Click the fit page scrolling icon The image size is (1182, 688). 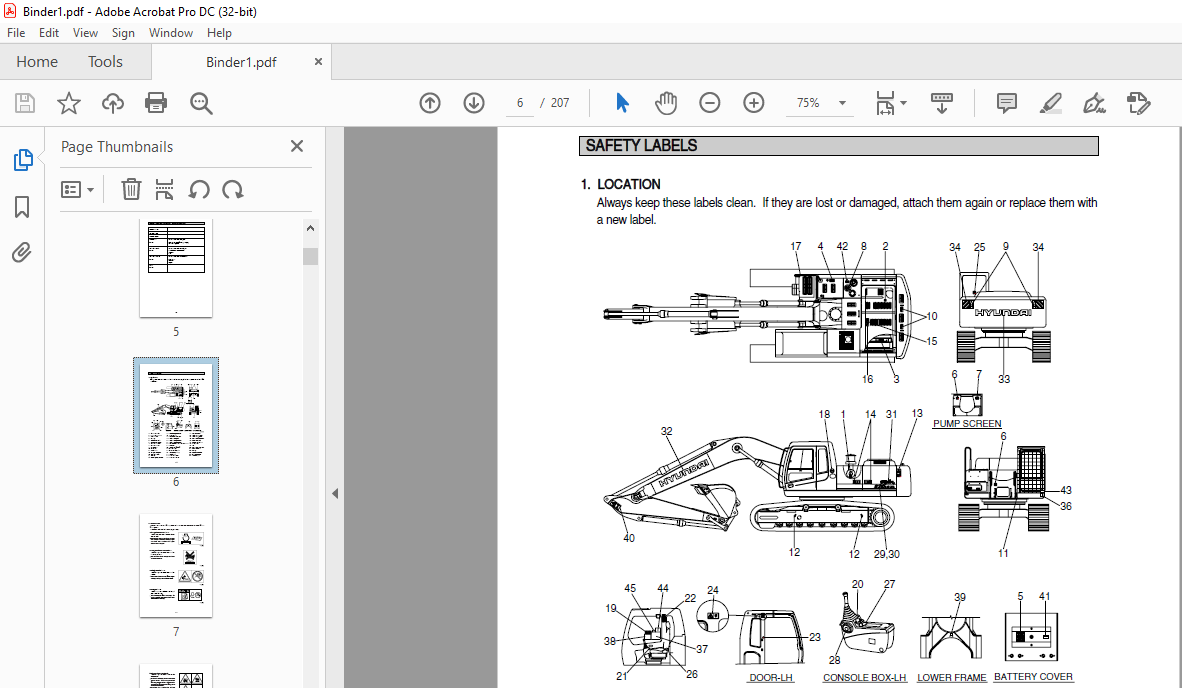click(884, 103)
